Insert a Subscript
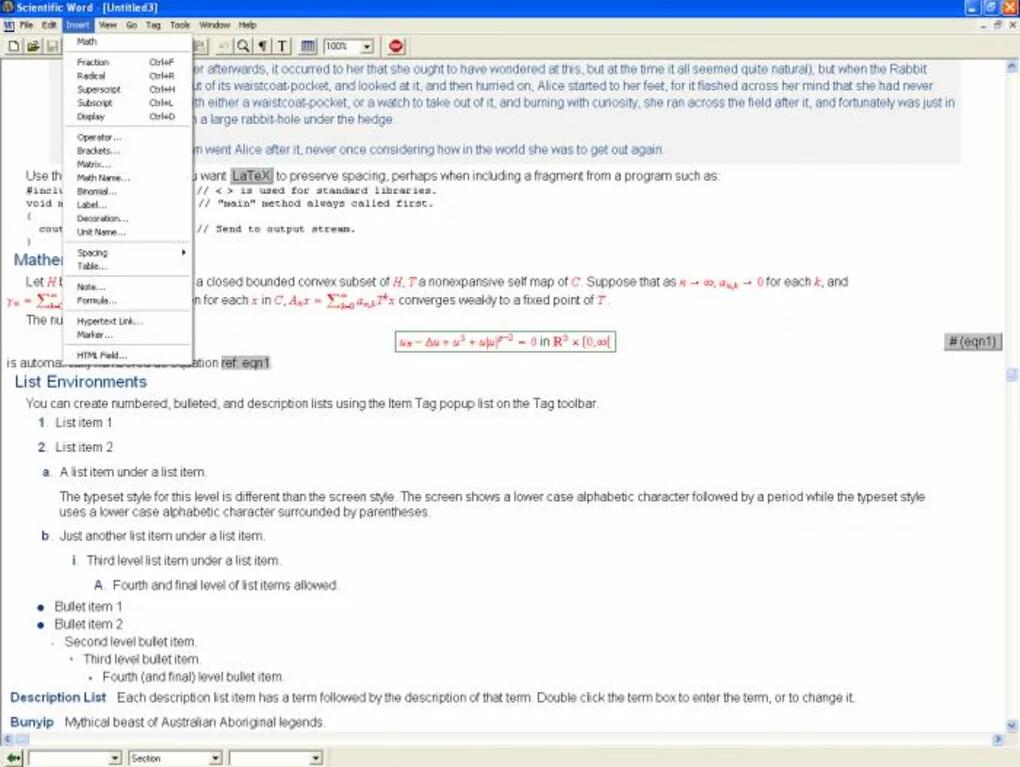Image resolution: width=1020 pixels, height=767 pixels. [x=128, y=103]
